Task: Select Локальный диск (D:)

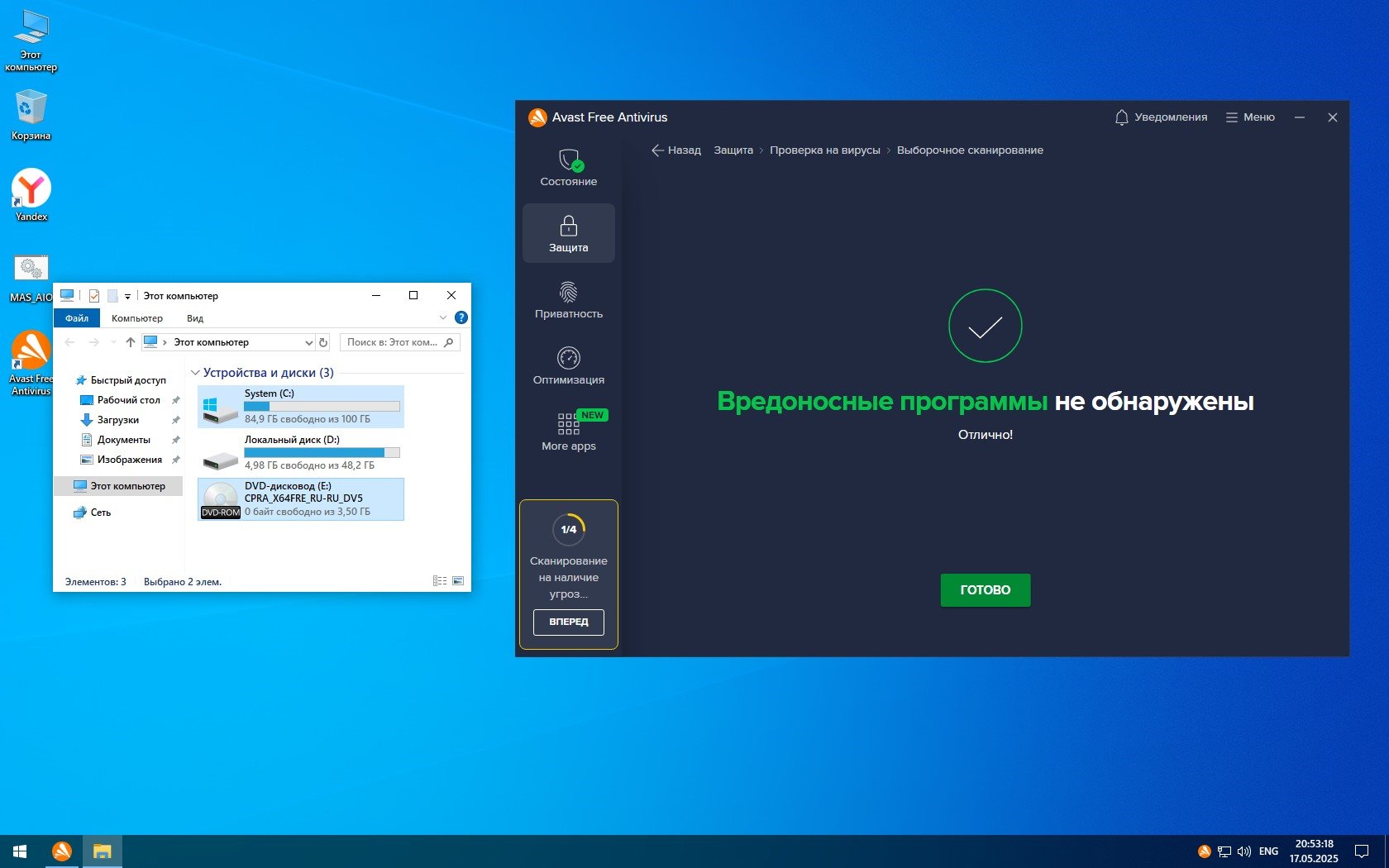Action: click(x=301, y=453)
